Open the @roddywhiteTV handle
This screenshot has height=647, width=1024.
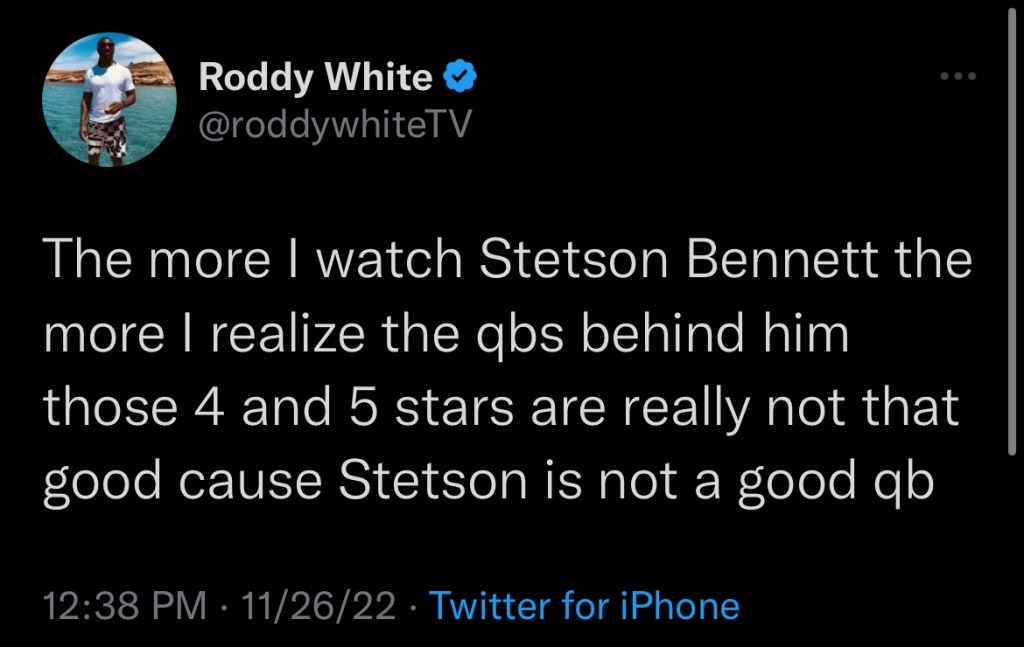tap(333, 124)
